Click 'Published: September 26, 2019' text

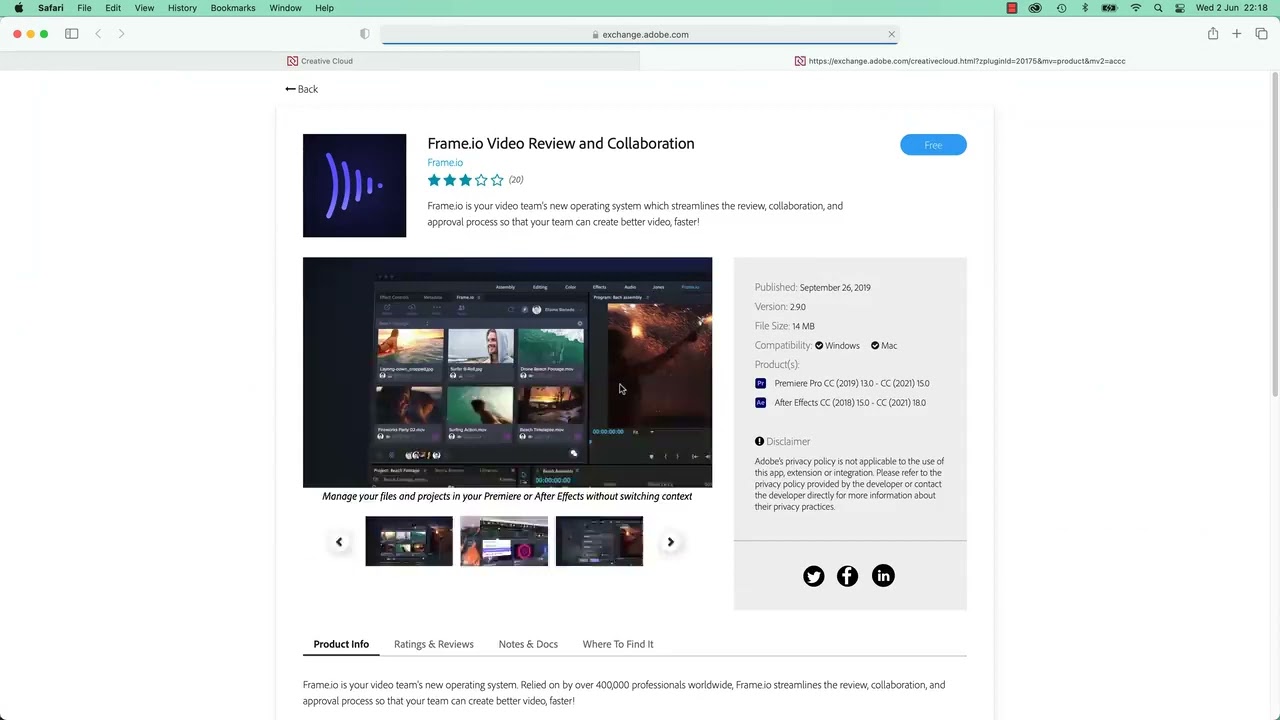click(x=813, y=287)
